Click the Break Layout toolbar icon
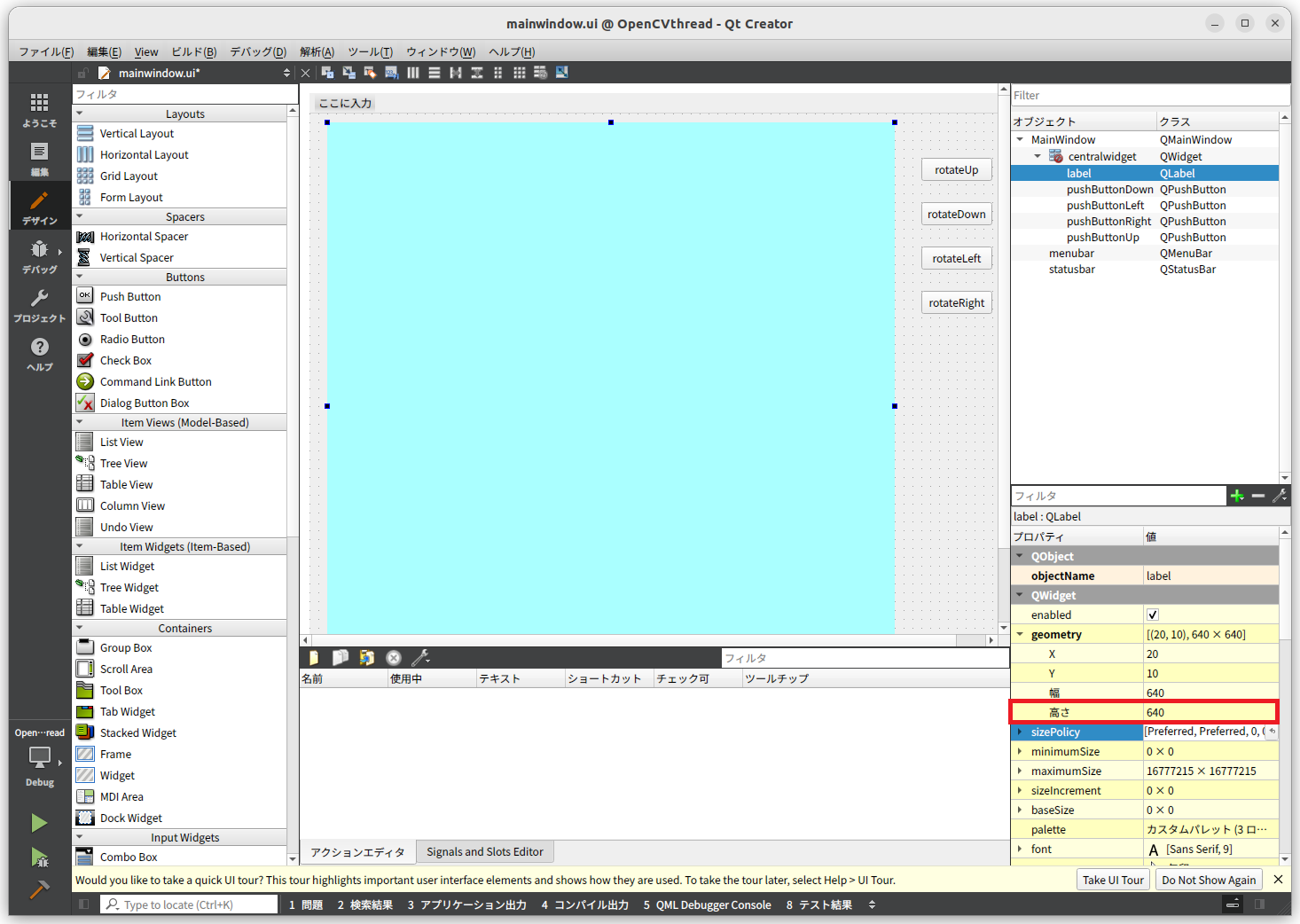Image resolution: width=1300 pixels, height=924 pixels. (540, 73)
